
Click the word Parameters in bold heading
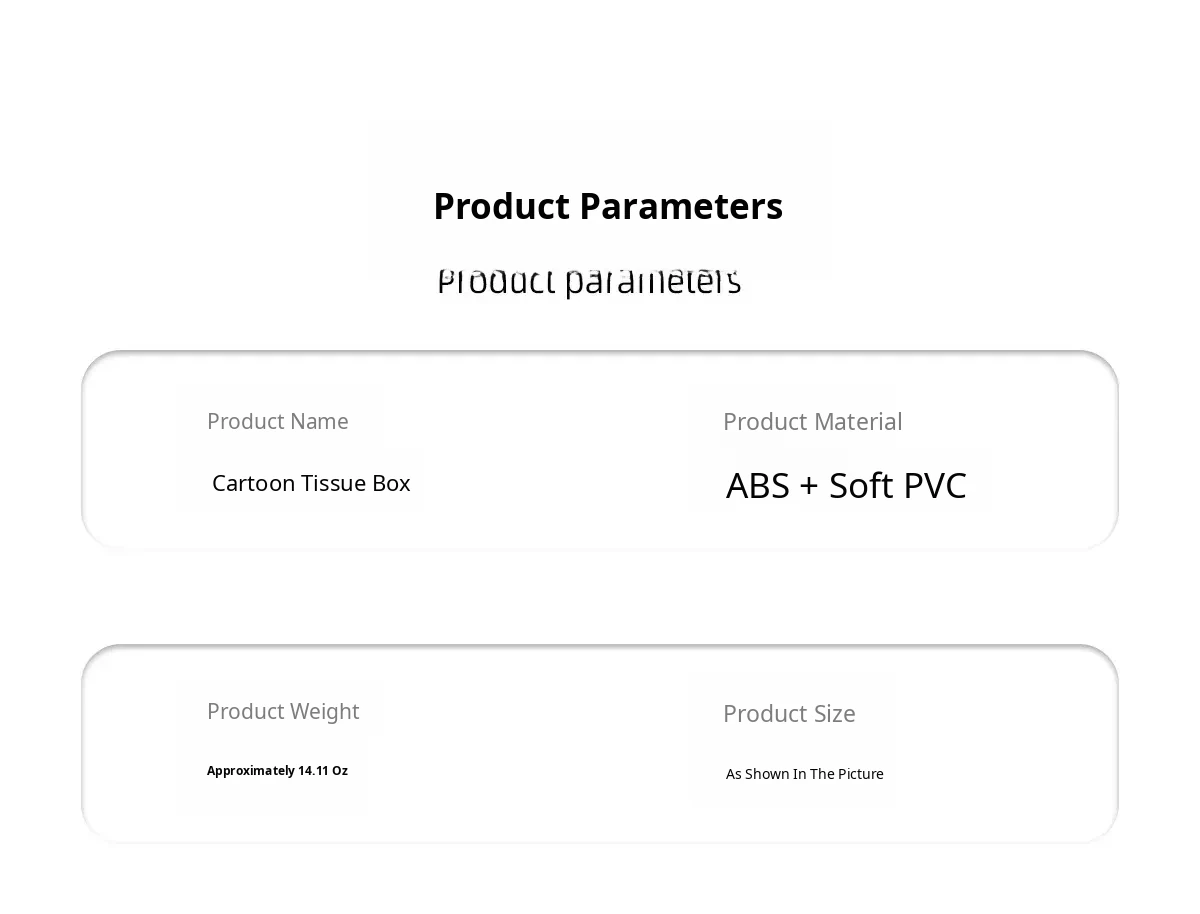point(681,206)
